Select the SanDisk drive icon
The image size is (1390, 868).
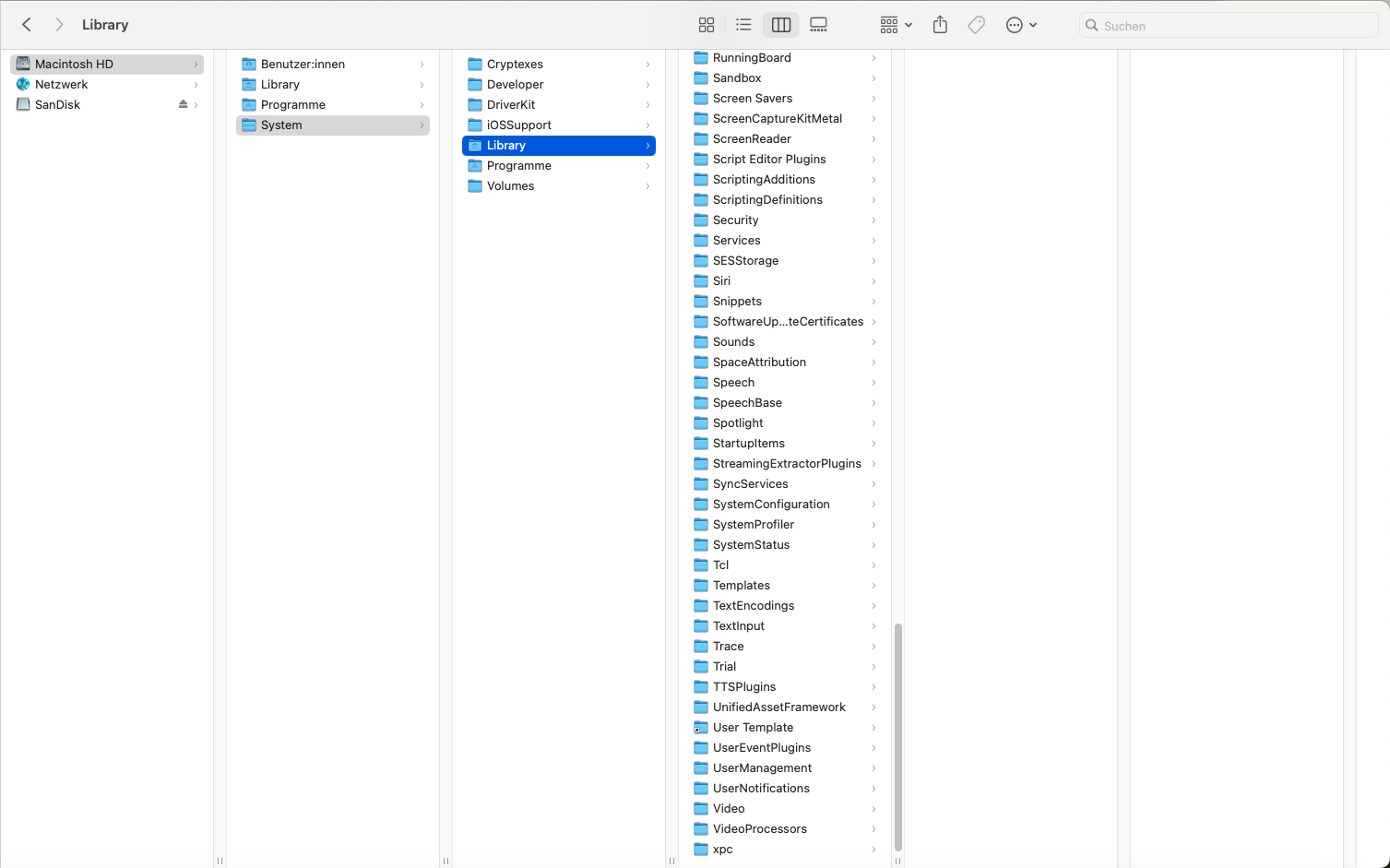pos(23,104)
